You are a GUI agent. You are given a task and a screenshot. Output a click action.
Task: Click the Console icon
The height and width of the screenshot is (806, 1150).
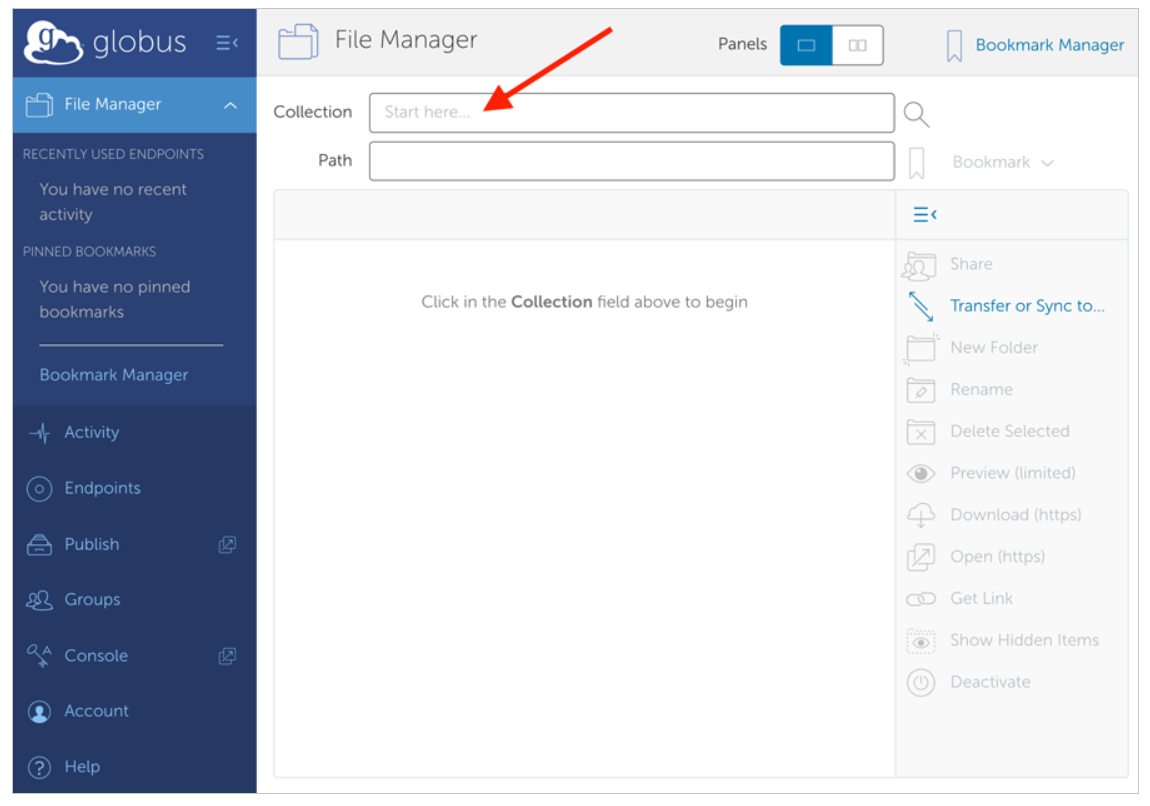point(40,656)
